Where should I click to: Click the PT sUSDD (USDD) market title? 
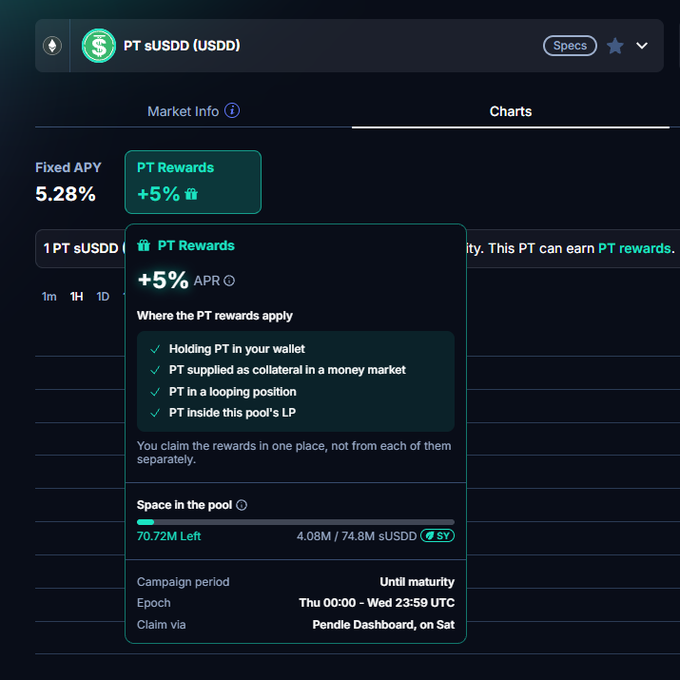tap(182, 46)
